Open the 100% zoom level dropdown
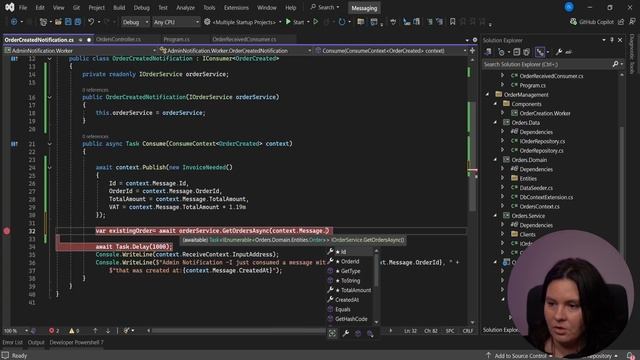Screen dimensions: 640x360 click(16, 331)
